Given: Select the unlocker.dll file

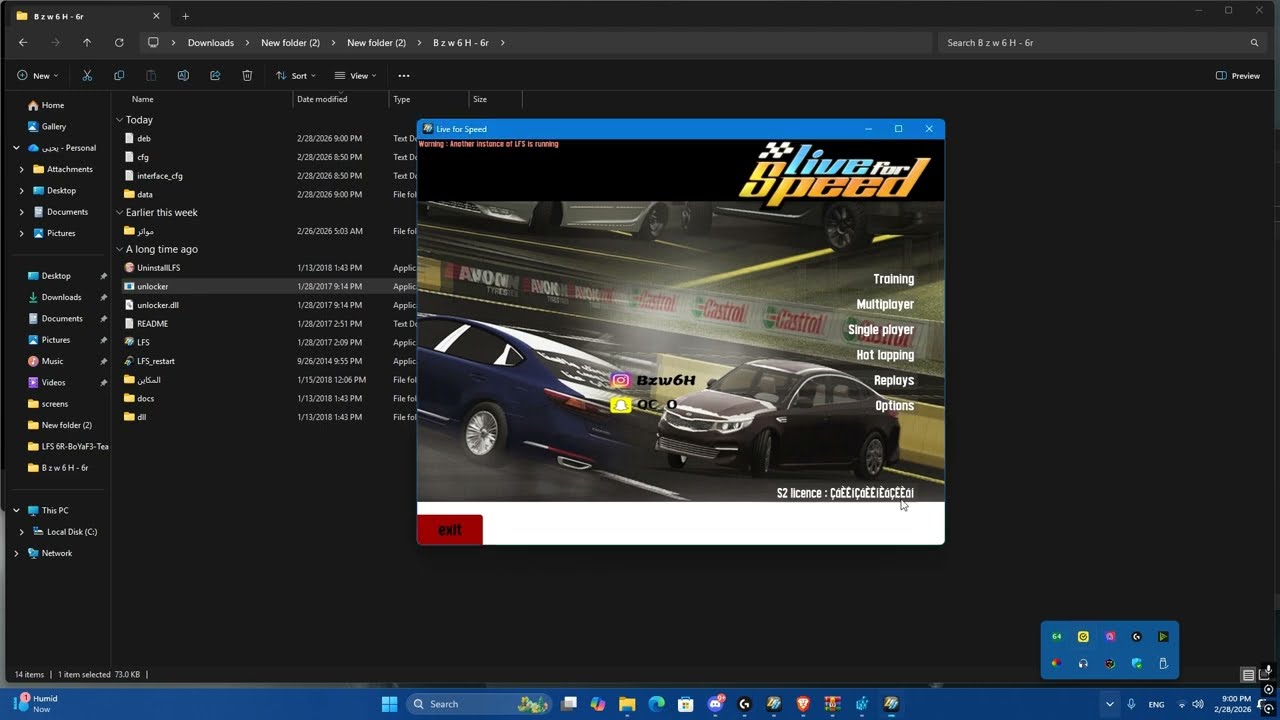Looking at the screenshot, I should (x=158, y=305).
